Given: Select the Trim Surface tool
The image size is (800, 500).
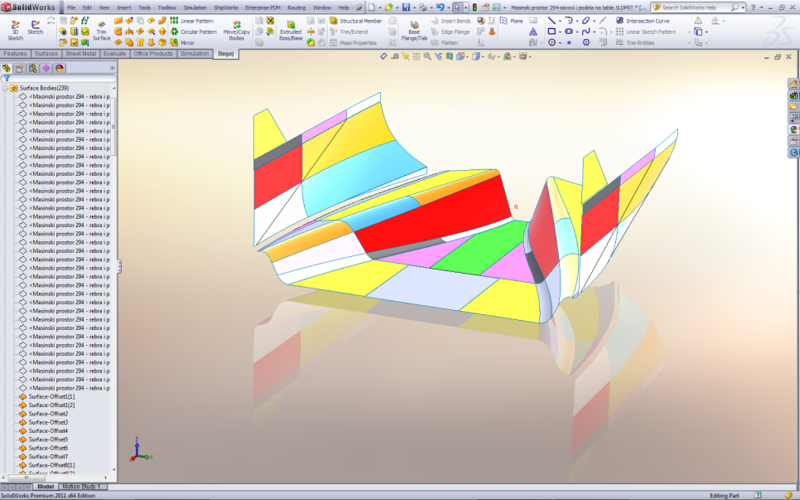Looking at the screenshot, I should [x=101, y=32].
